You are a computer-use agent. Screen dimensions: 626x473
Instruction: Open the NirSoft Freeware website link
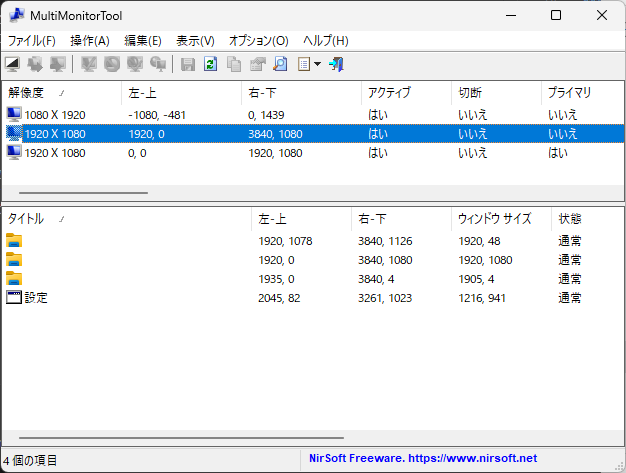423,458
